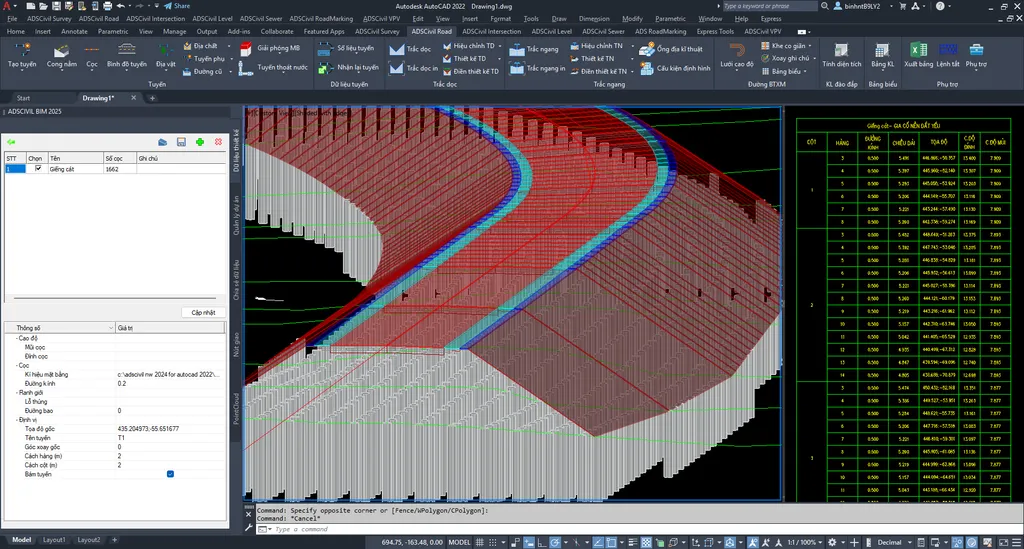
Task: Collapse the Cao độ property group
Action: point(16,338)
